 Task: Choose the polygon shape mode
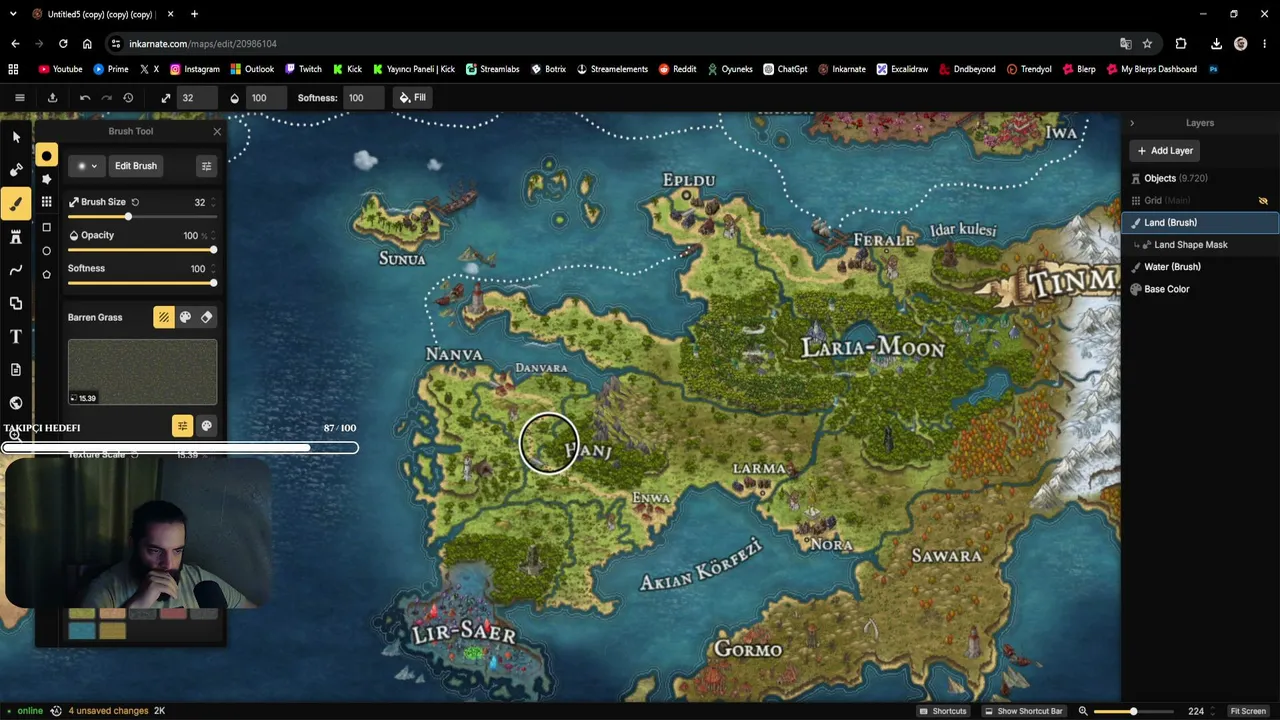(x=46, y=274)
